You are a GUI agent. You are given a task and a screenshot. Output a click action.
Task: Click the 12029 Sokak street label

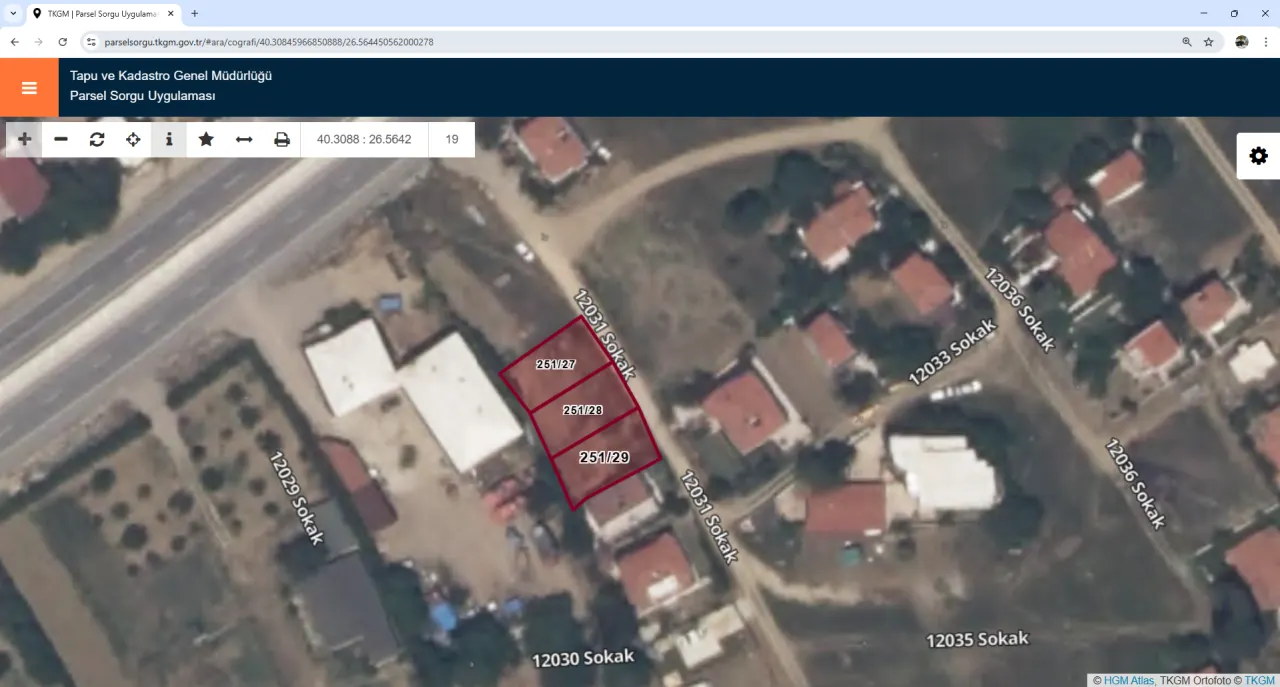pos(296,497)
